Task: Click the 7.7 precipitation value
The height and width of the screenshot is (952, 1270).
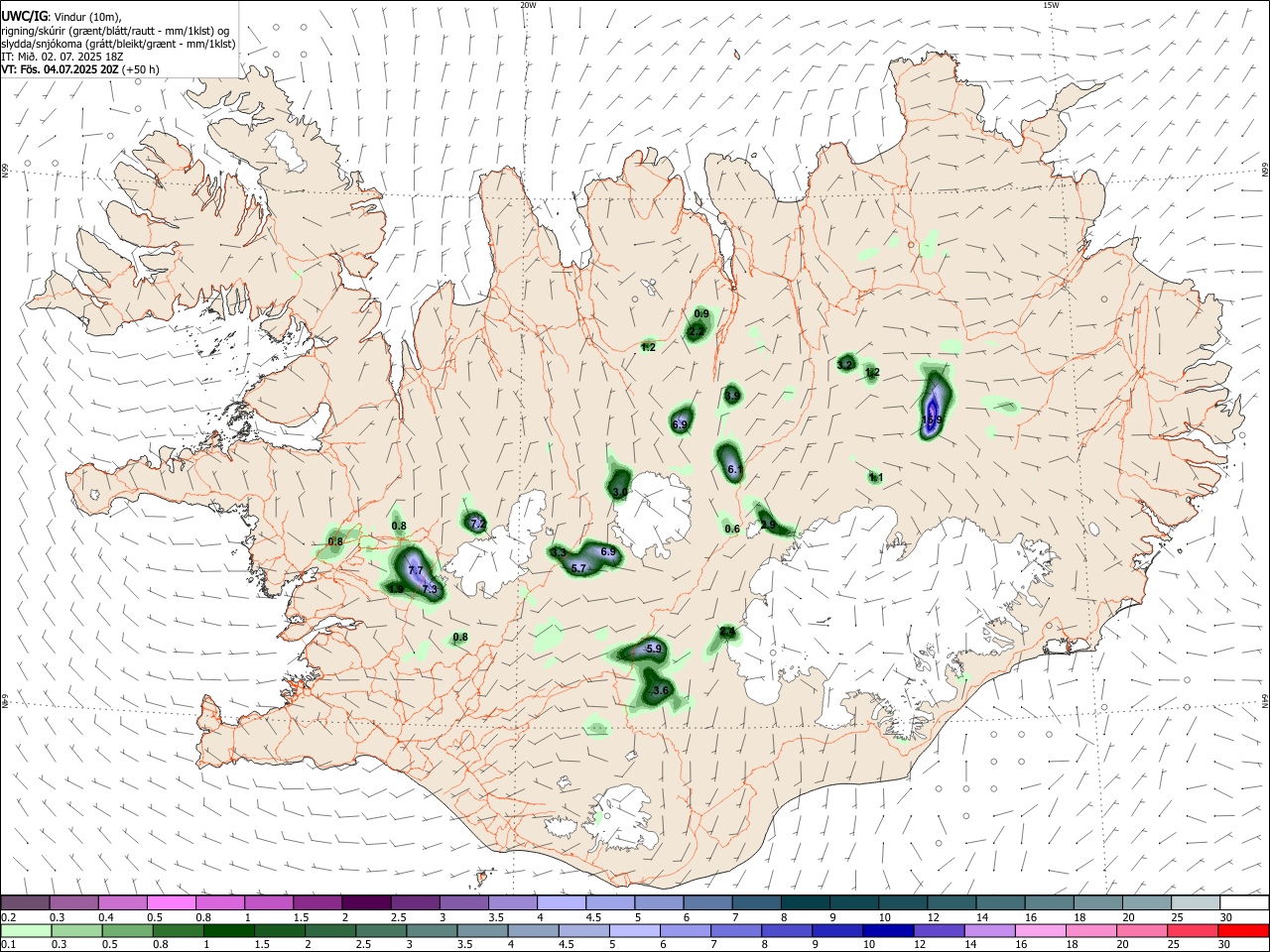Action: click(x=416, y=570)
